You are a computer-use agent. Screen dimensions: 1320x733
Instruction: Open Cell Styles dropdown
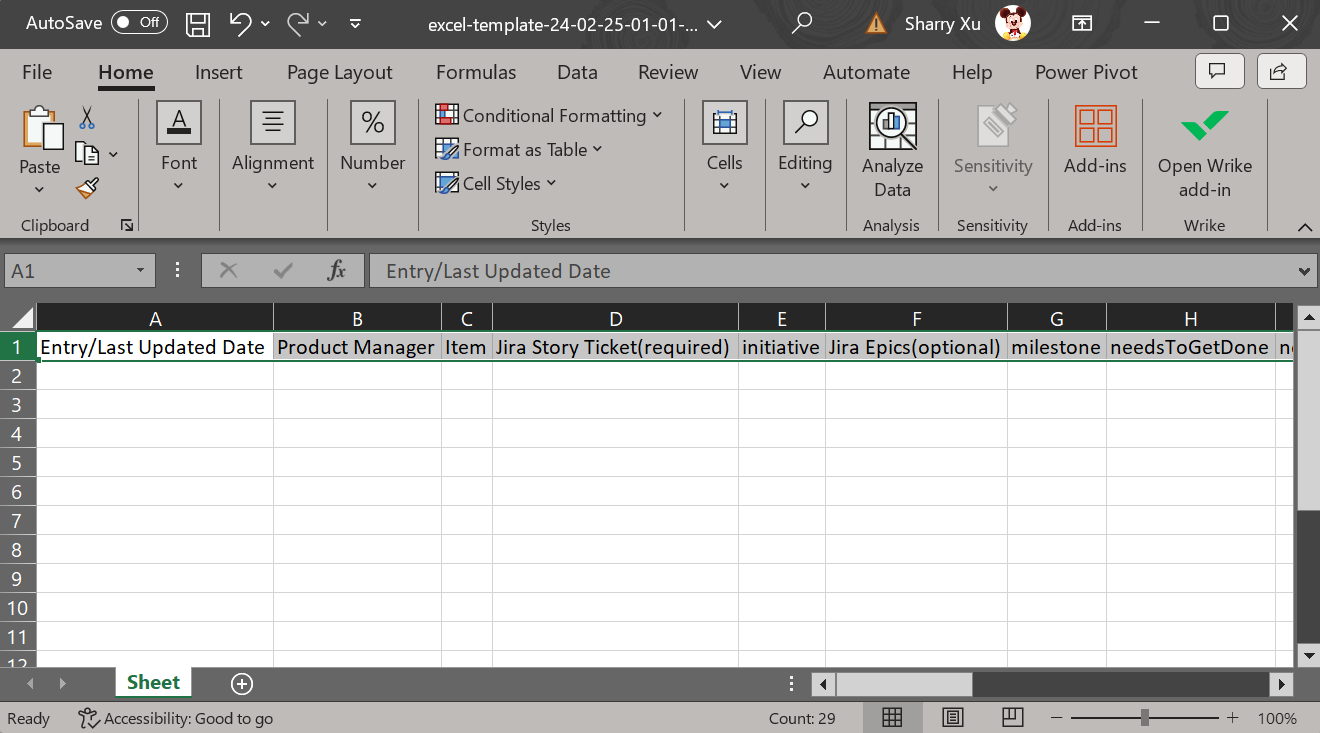(496, 183)
